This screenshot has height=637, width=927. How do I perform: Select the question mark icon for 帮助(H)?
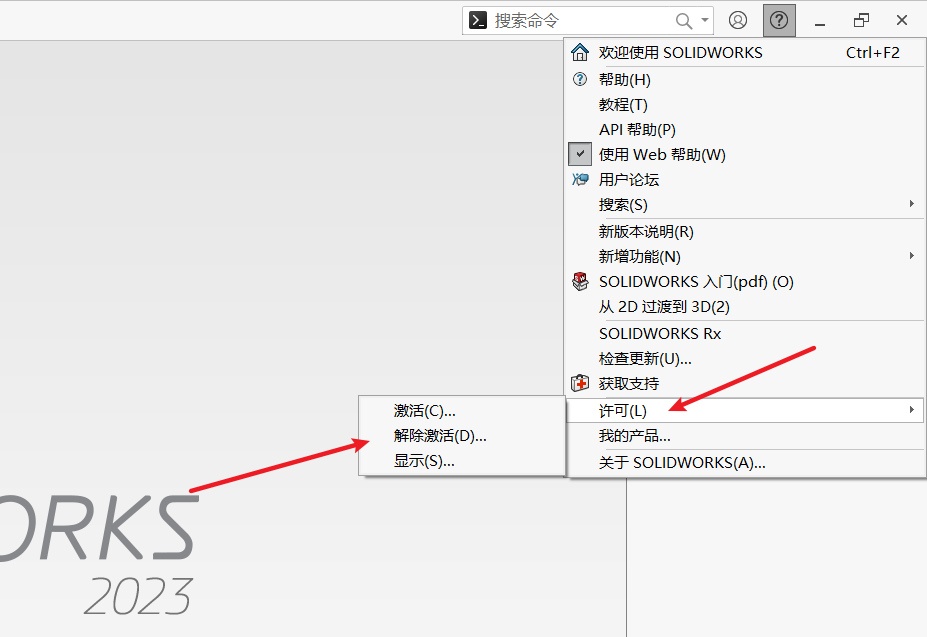pyautogui.click(x=580, y=79)
